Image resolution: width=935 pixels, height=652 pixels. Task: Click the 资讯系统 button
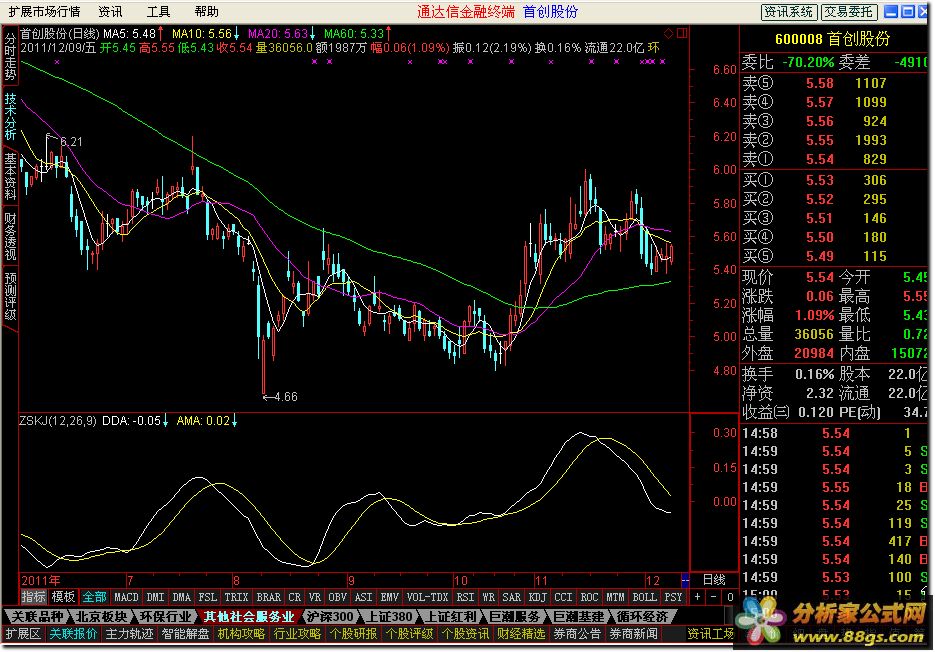pos(789,12)
